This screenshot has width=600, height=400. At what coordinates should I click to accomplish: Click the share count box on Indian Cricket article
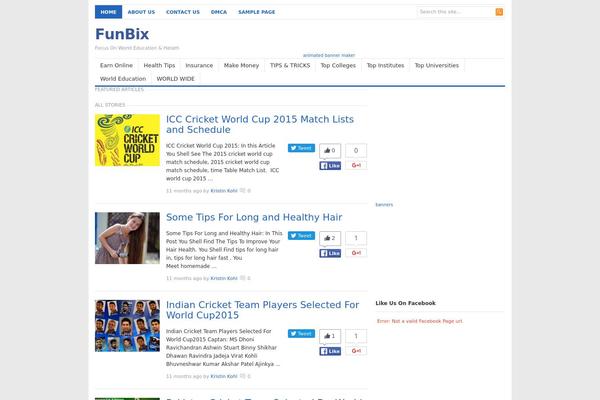pos(356,336)
